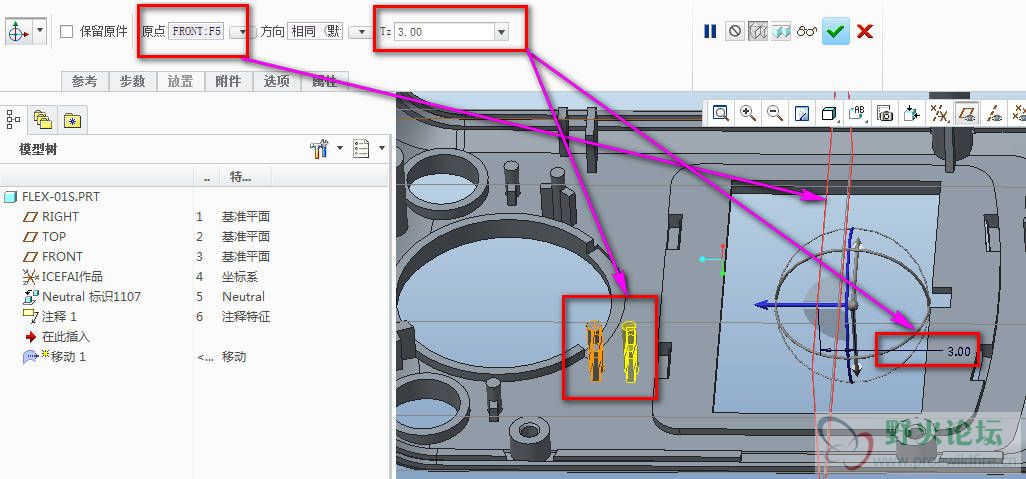Click the 特... column header
The height and width of the screenshot is (479, 1026).
(240, 177)
